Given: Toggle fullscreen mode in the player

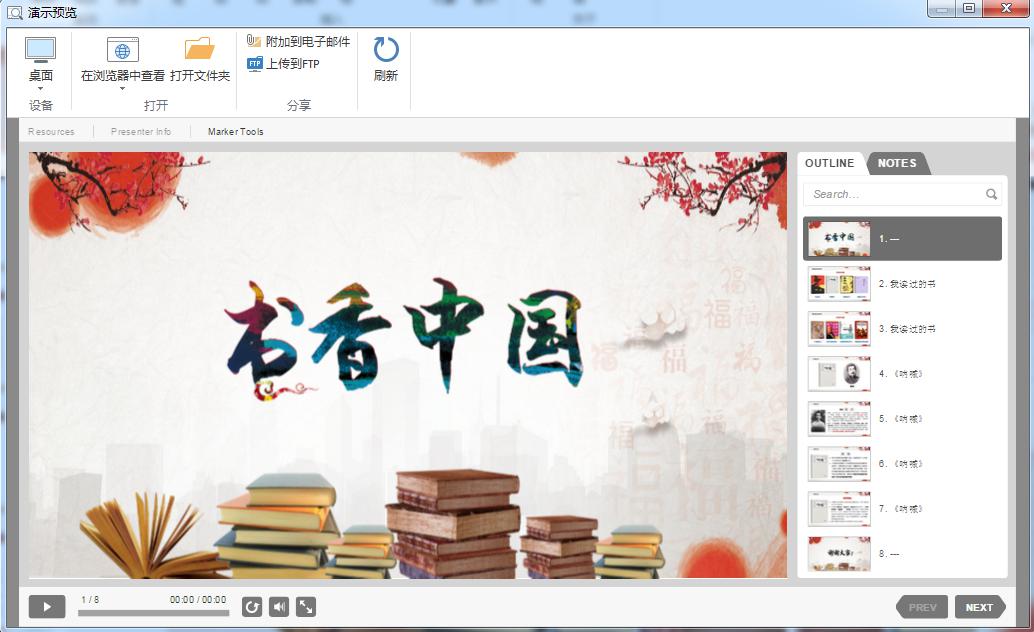Looking at the screenshot, I should [x=306, y=607].
